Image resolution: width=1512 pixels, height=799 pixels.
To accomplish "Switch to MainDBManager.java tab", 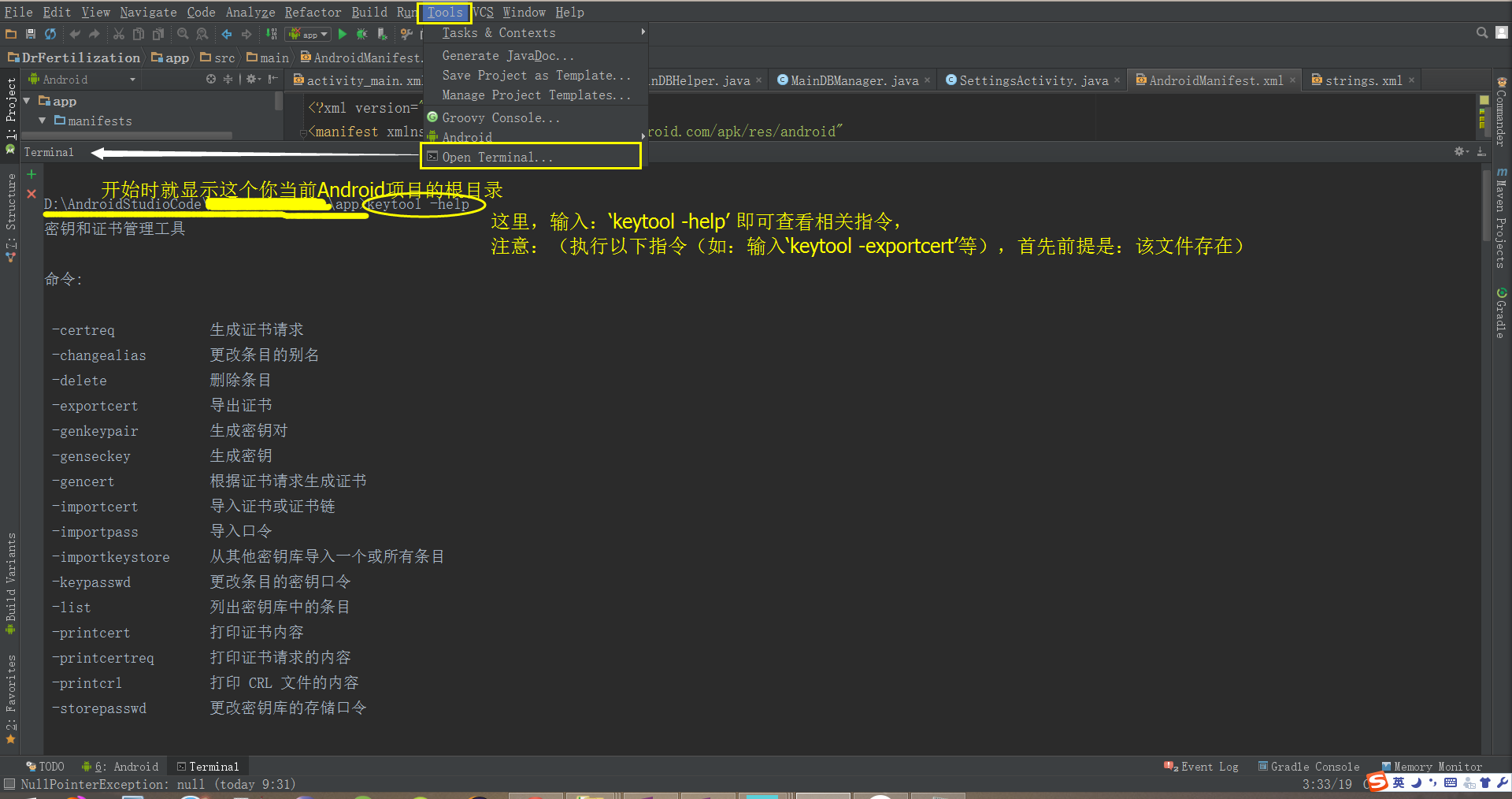I will [x=854, y=80].
